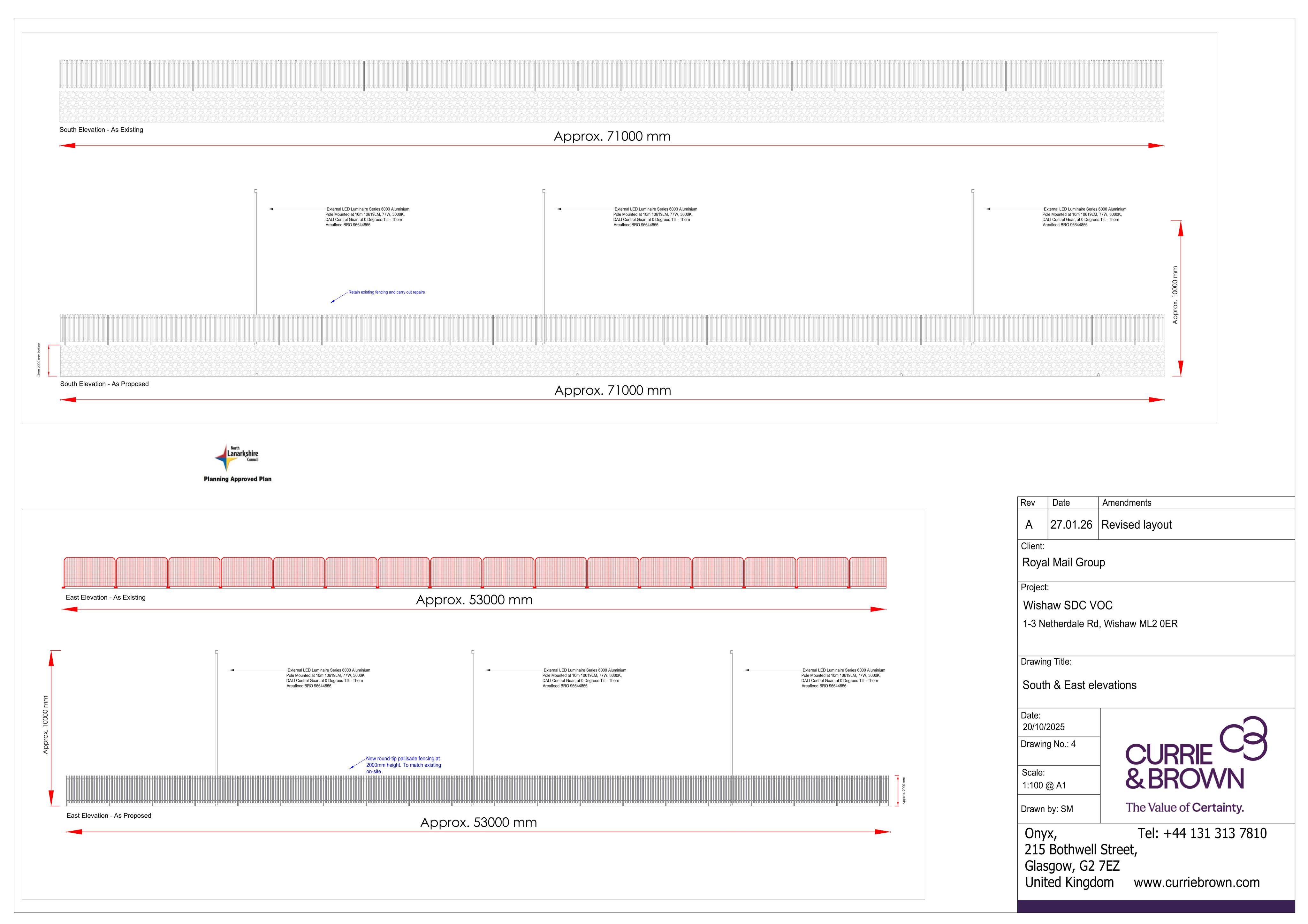Select the 'South & East elevations' drawing title

point(1080,685)
